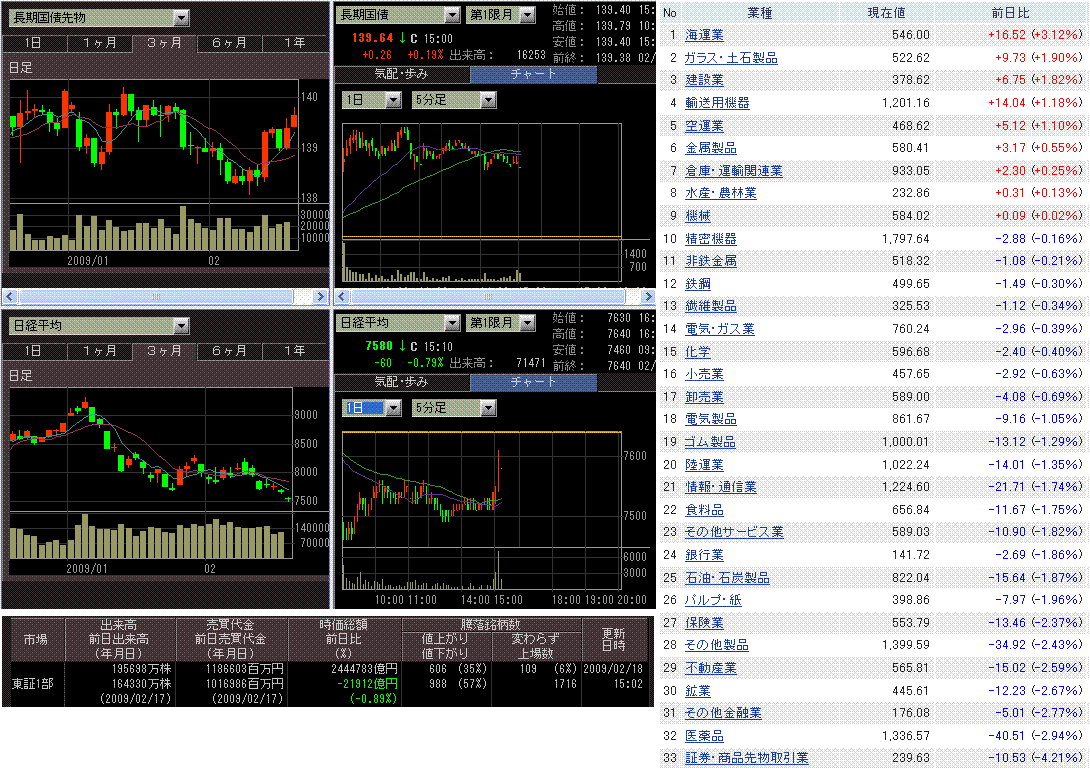
Task: Open the 鉱業 sector link
Action: (698, 691)
